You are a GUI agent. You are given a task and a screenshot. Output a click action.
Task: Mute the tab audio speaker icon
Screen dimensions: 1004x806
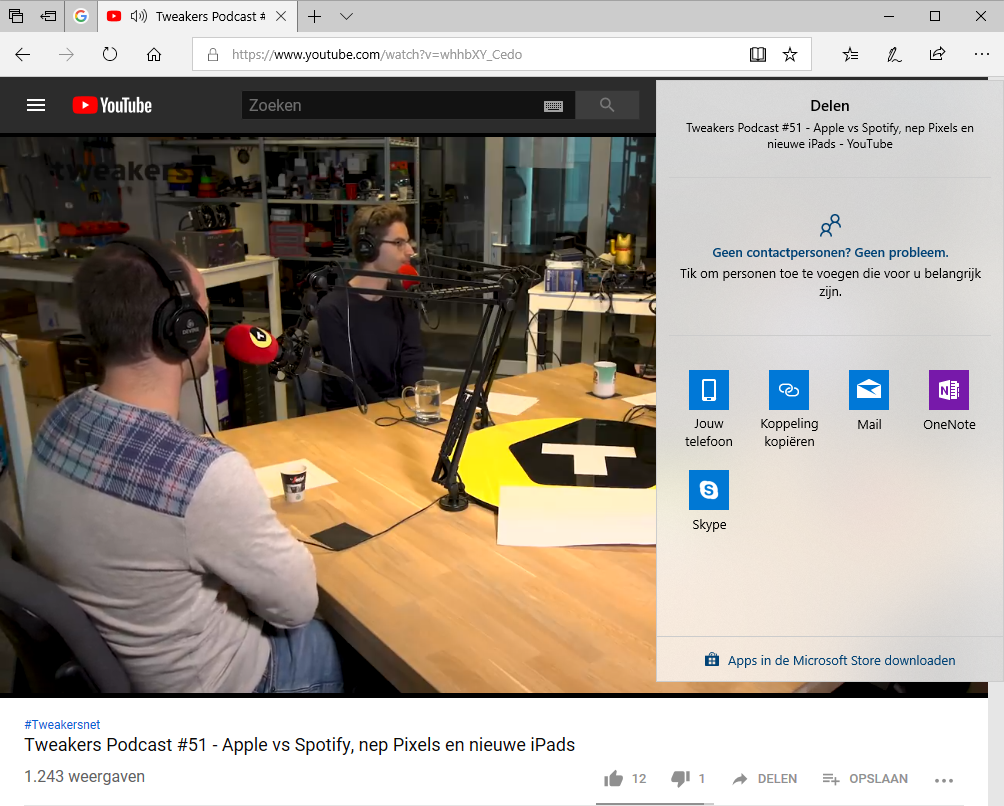[138, 16]
